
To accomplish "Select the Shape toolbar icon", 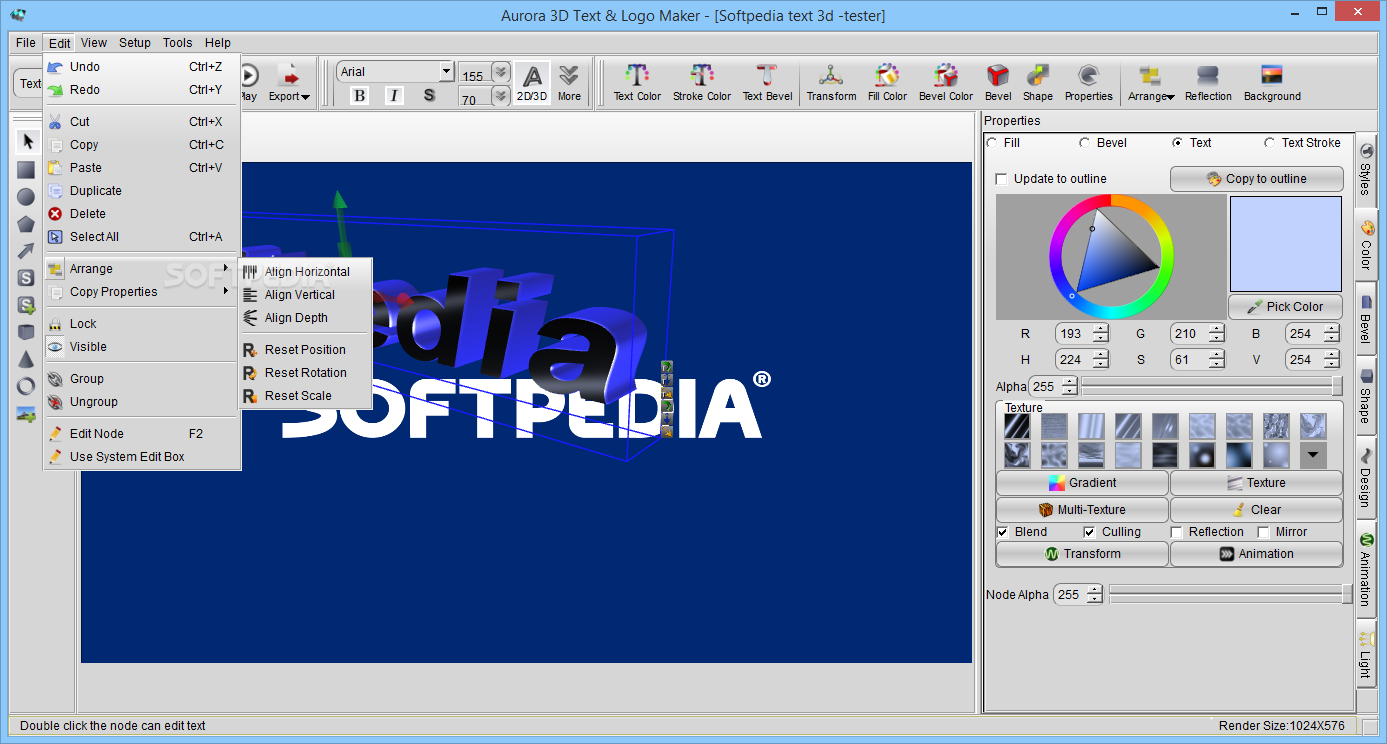I will click(1038, 82).
